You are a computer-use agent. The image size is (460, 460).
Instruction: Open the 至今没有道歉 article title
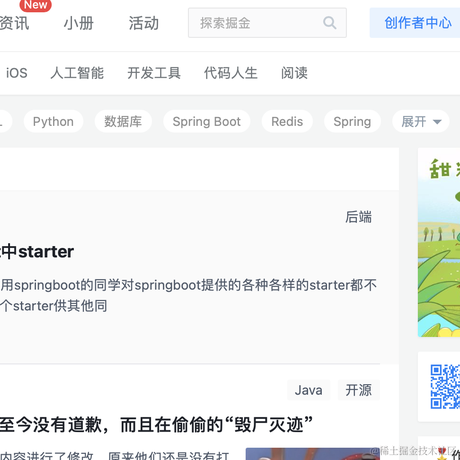click(156, 425)
